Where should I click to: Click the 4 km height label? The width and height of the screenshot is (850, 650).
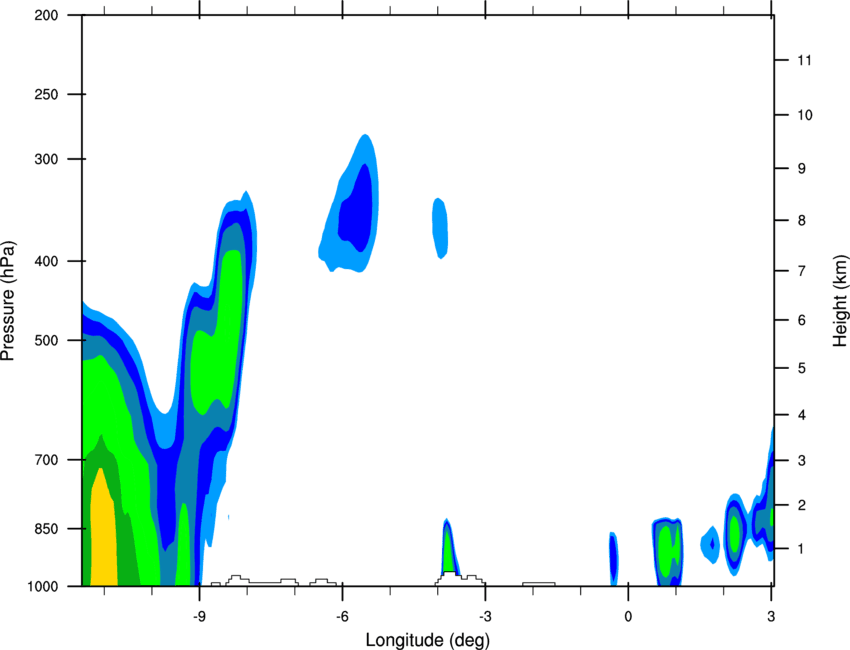[x=802, y=415]
